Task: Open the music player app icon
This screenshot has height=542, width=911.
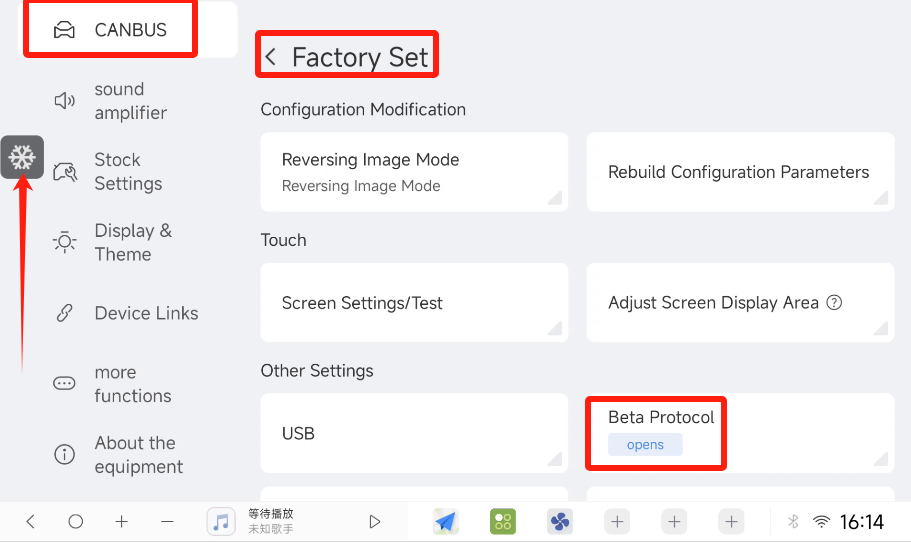Action: tap(221, 521)
